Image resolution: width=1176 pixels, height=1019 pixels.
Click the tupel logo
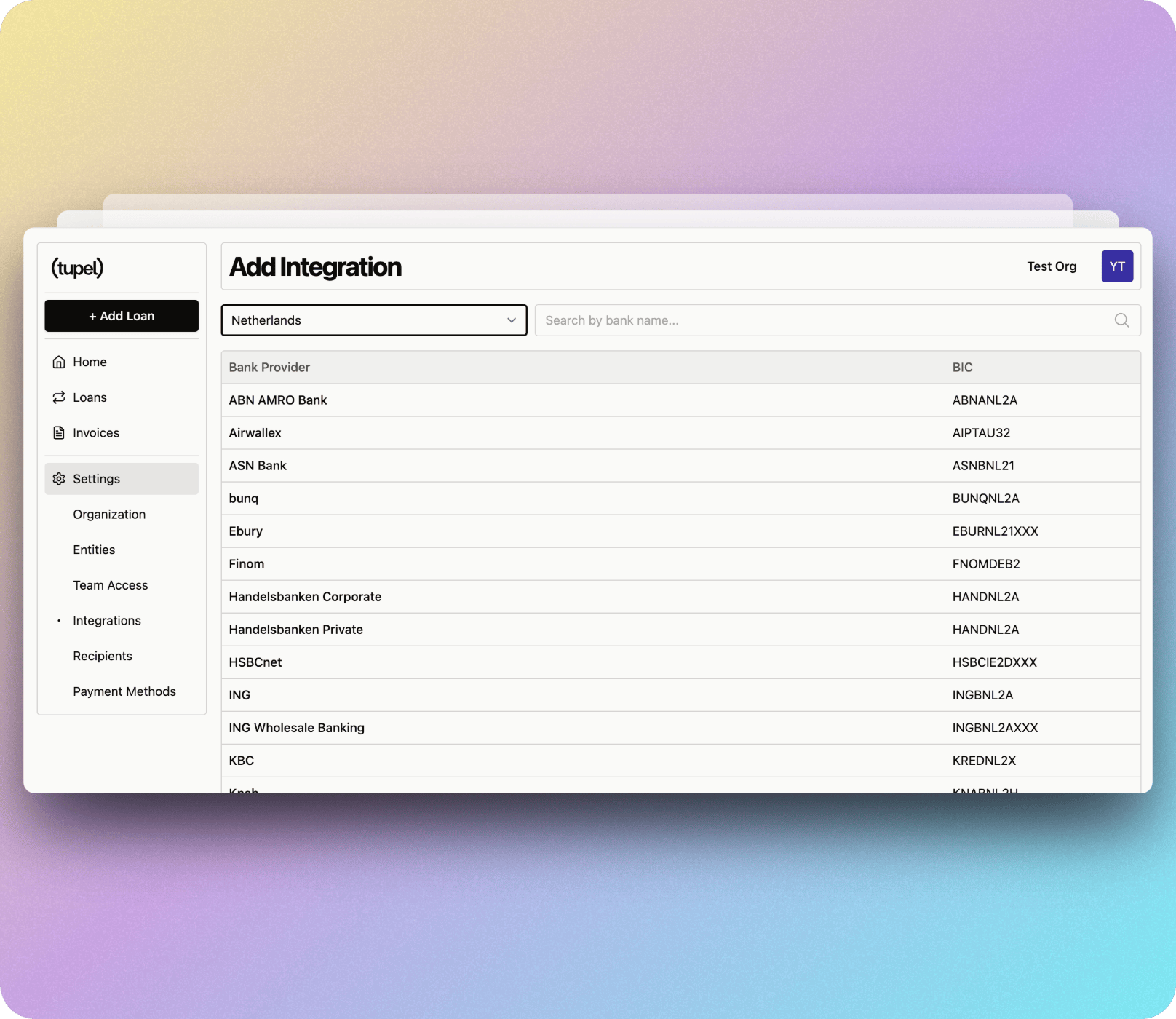pyautogui.click(x=77, y=268)
